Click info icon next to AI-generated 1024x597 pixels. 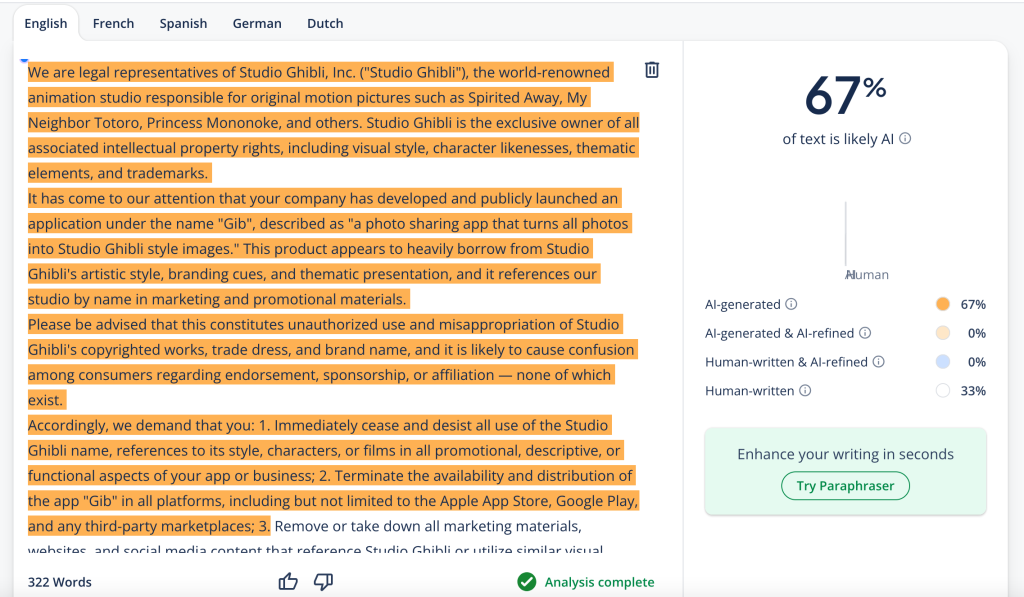[x=791, y=304]
